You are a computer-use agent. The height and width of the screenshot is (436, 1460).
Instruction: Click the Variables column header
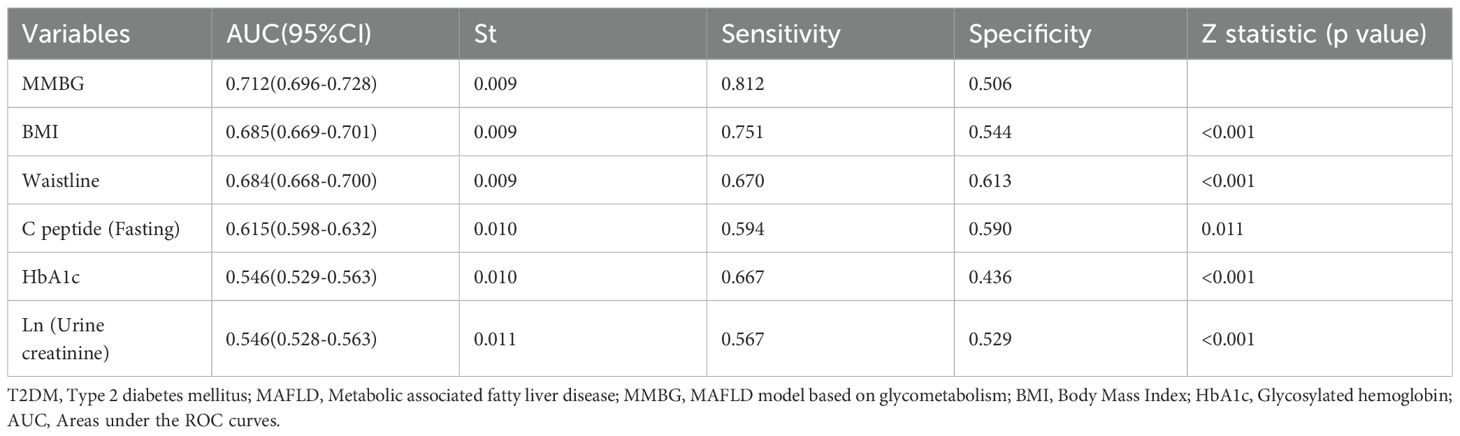pos(77,34)
